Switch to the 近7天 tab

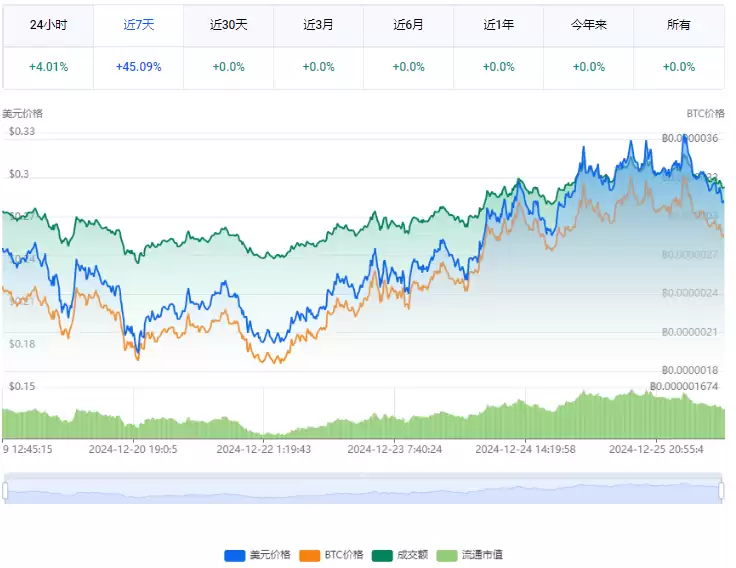pyautogui.click(x=138, y=25)
